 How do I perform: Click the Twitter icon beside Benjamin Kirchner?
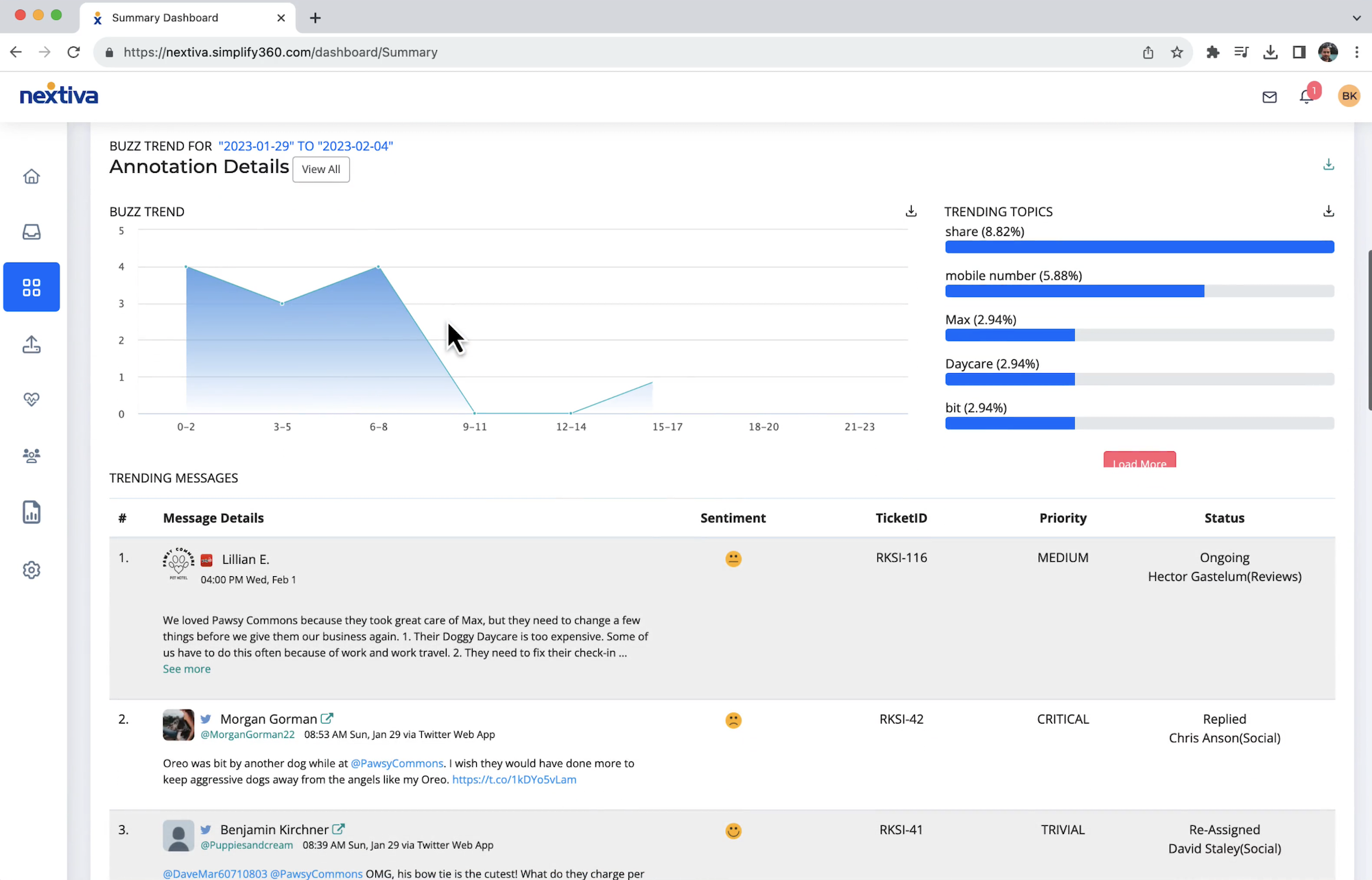(x=206, y=829)
